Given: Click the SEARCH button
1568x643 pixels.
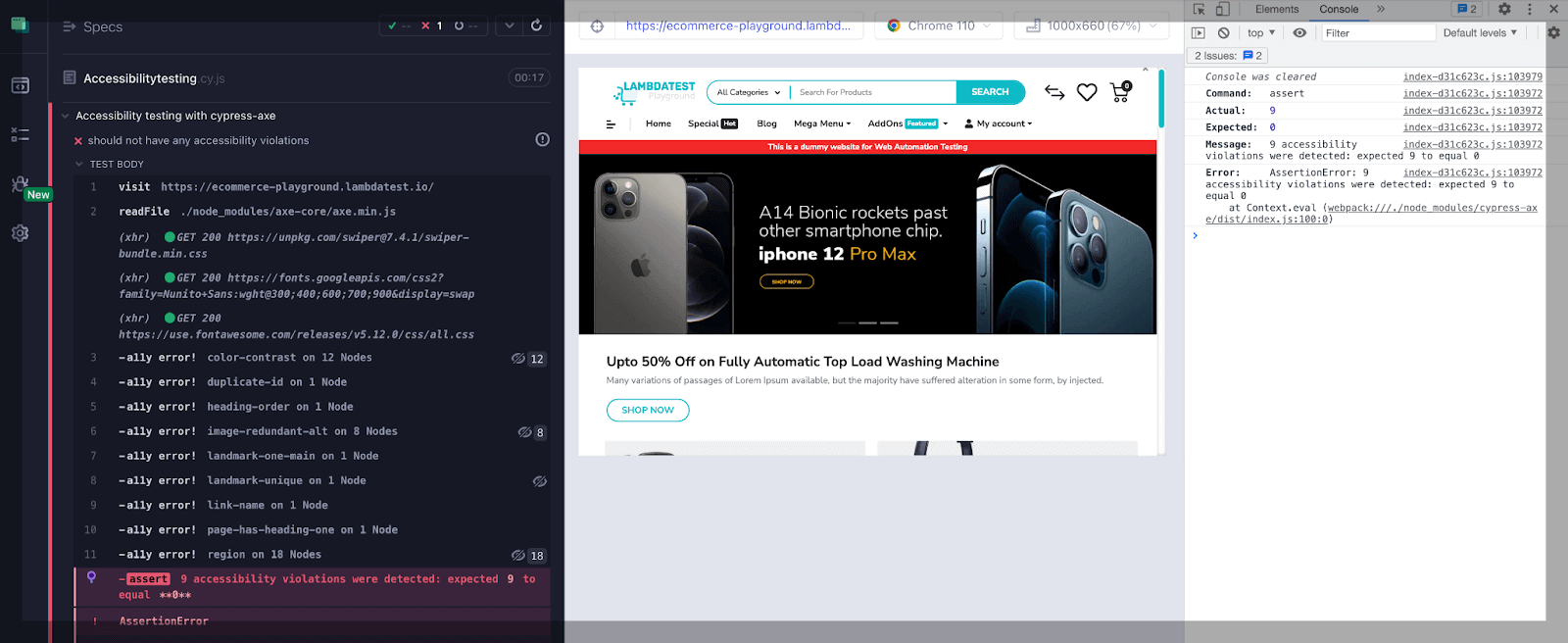Looking at the screenshot, I should pyautogui.click(x=990, y=92).
